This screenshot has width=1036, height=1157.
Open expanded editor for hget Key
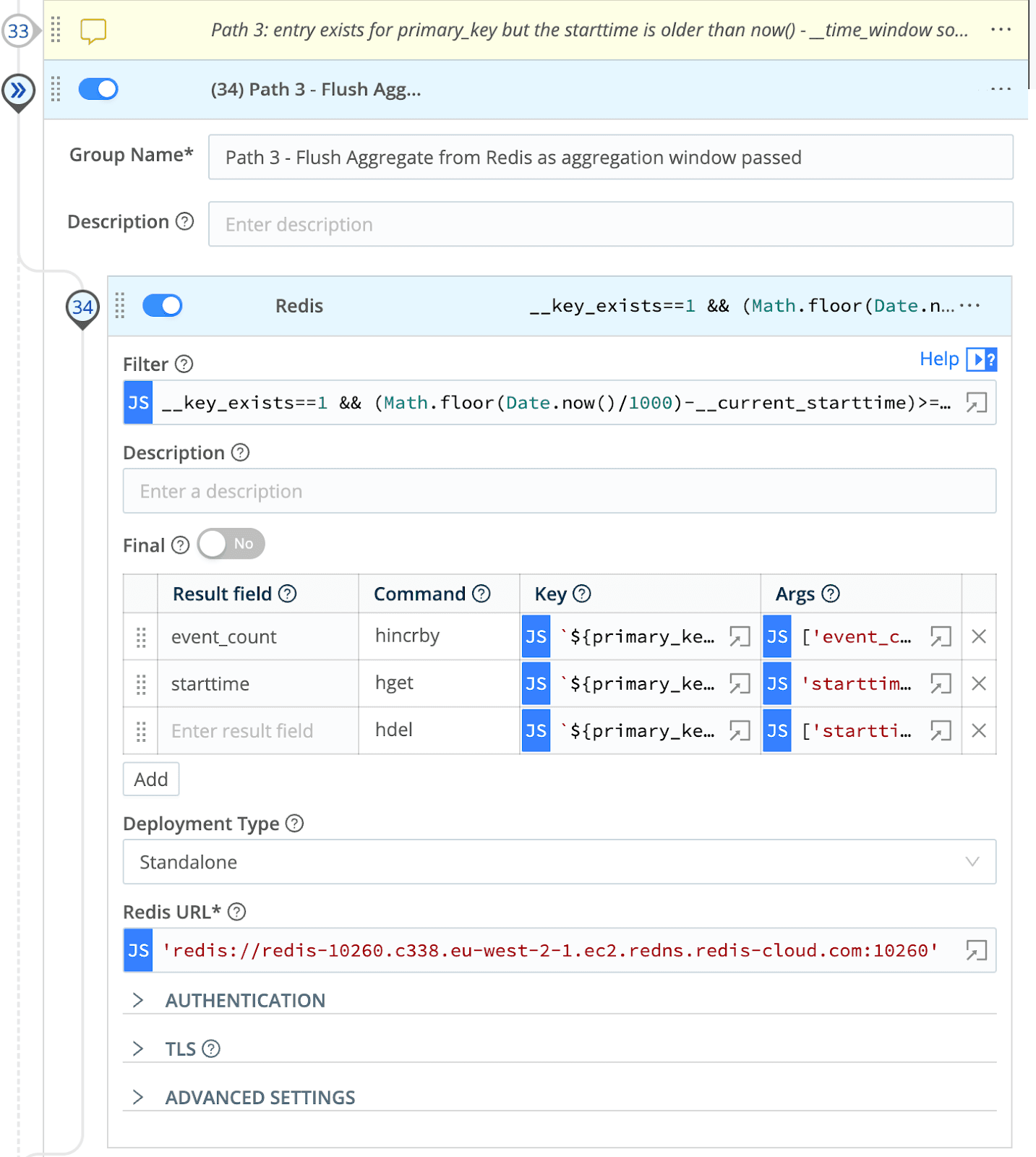coord(740,684)
